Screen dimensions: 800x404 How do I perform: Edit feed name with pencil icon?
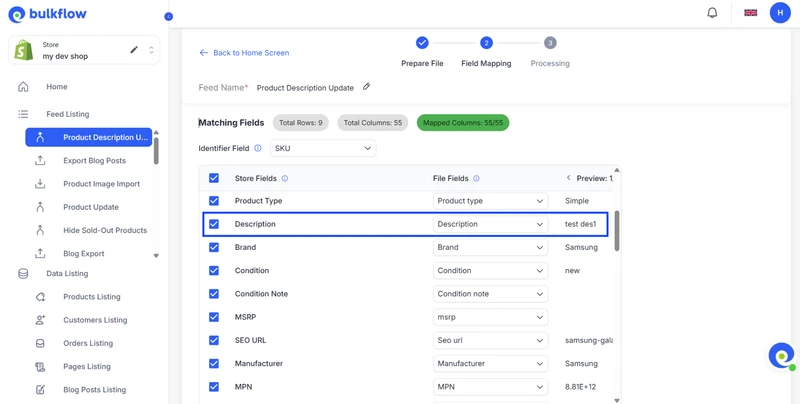click(366, 87)
